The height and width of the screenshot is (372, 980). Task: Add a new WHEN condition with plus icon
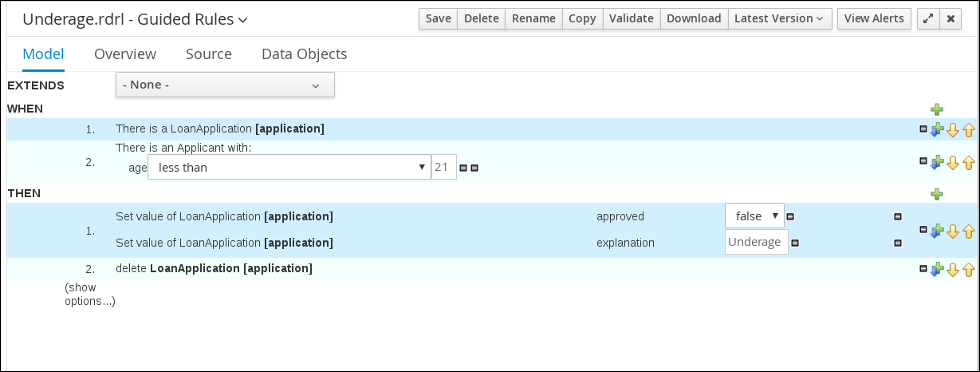pyautogui.click(x=936, y=109)
